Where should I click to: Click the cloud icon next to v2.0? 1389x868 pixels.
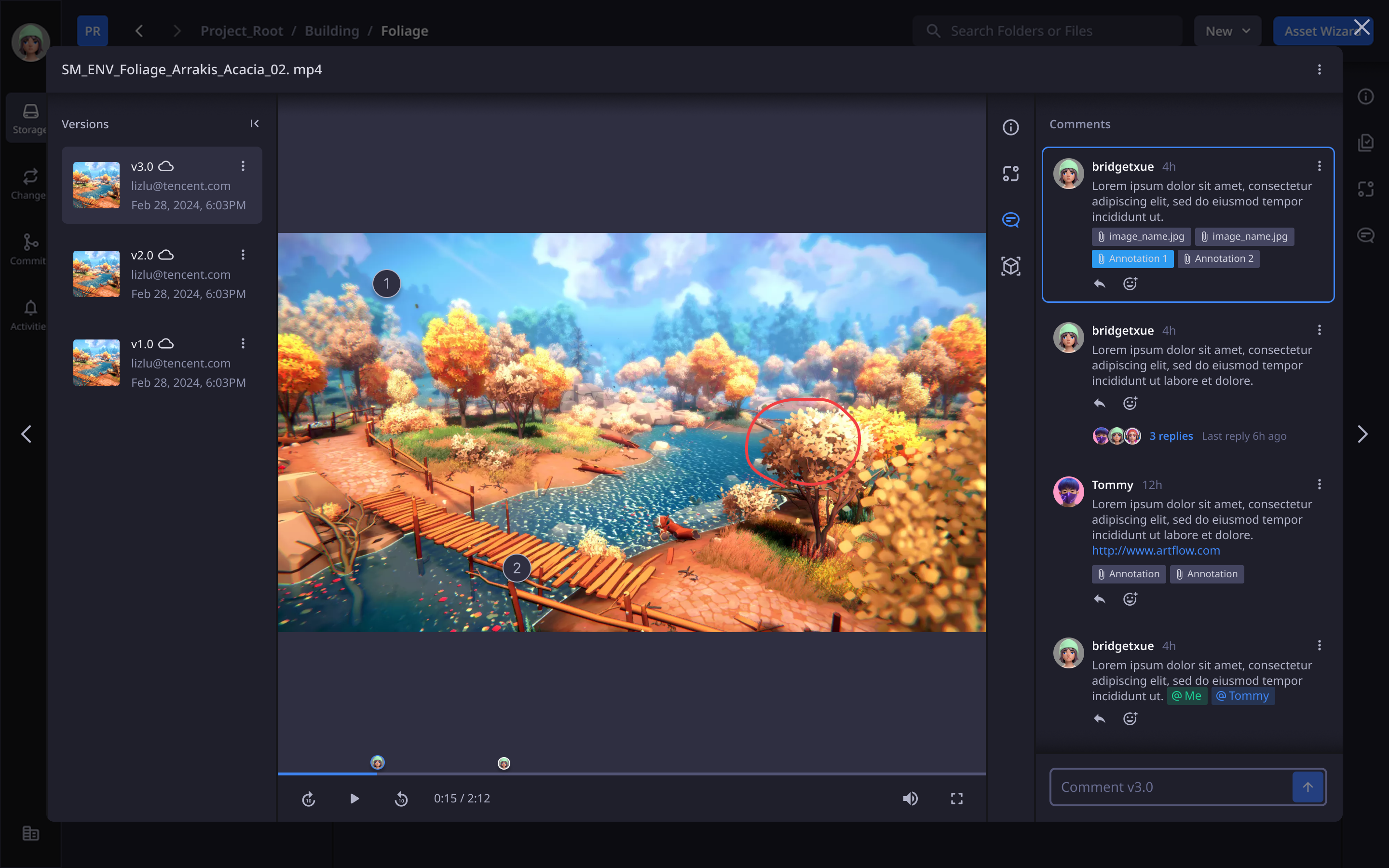[166, 254]
